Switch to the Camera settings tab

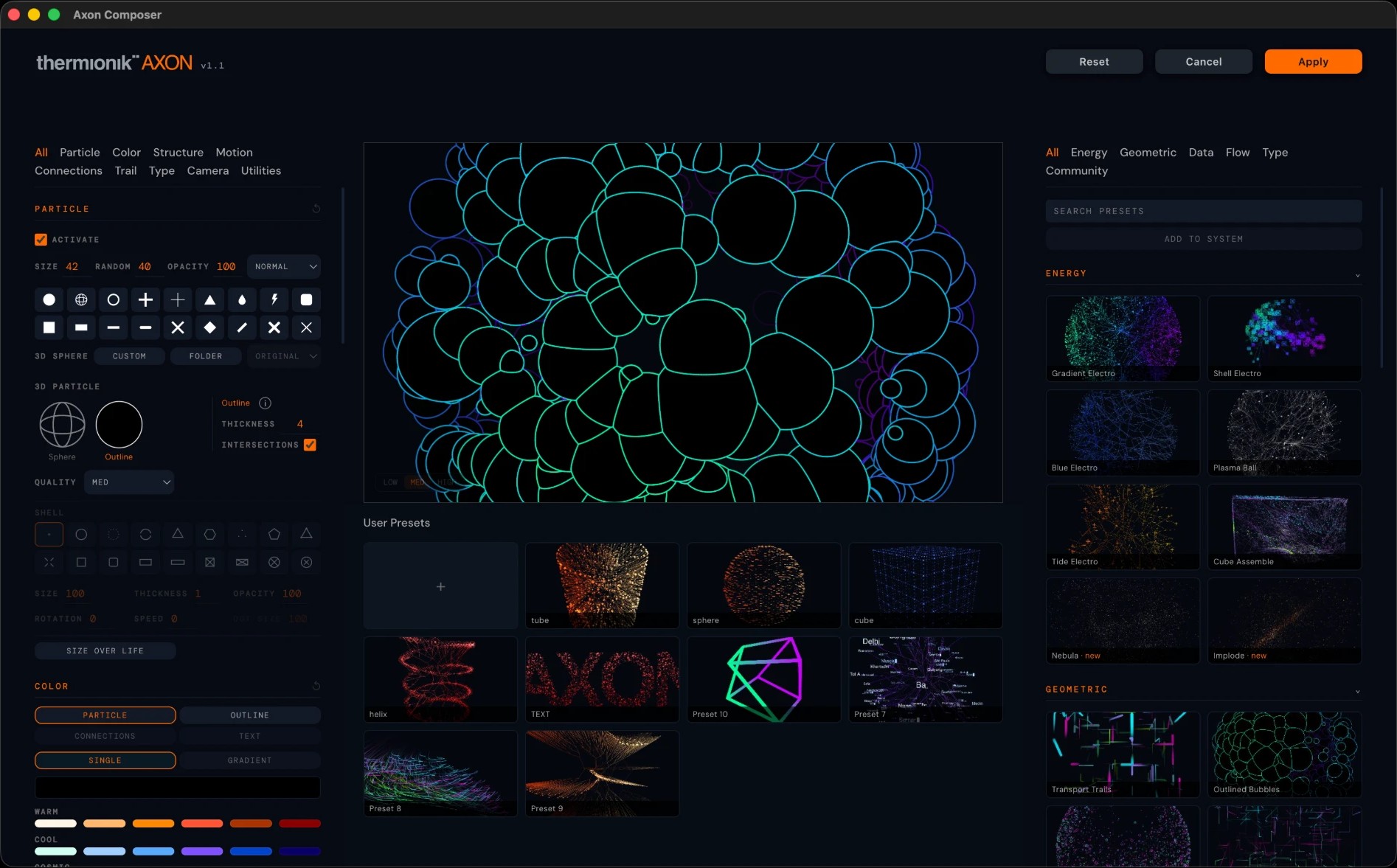tap(208, 171)
